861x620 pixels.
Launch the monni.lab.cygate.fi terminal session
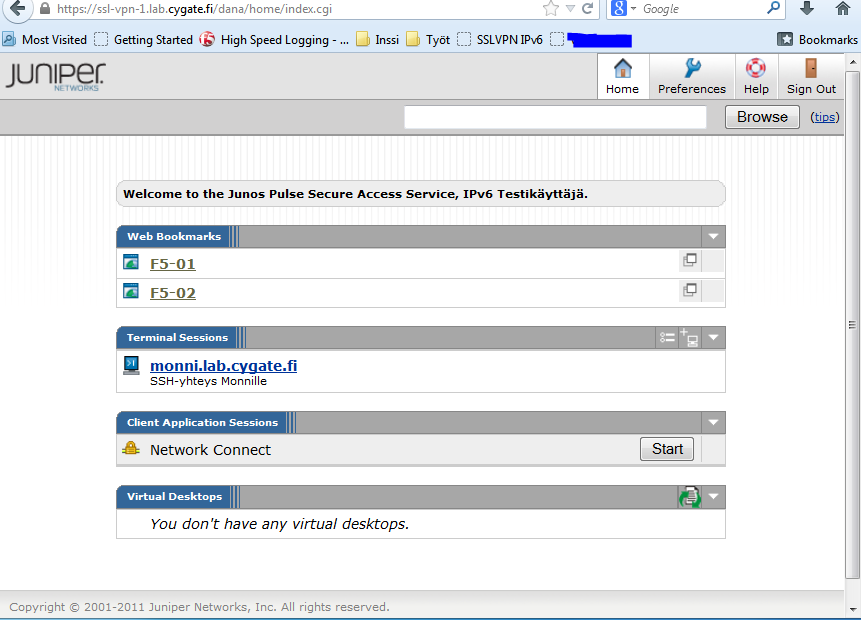[x=223, y=366]
